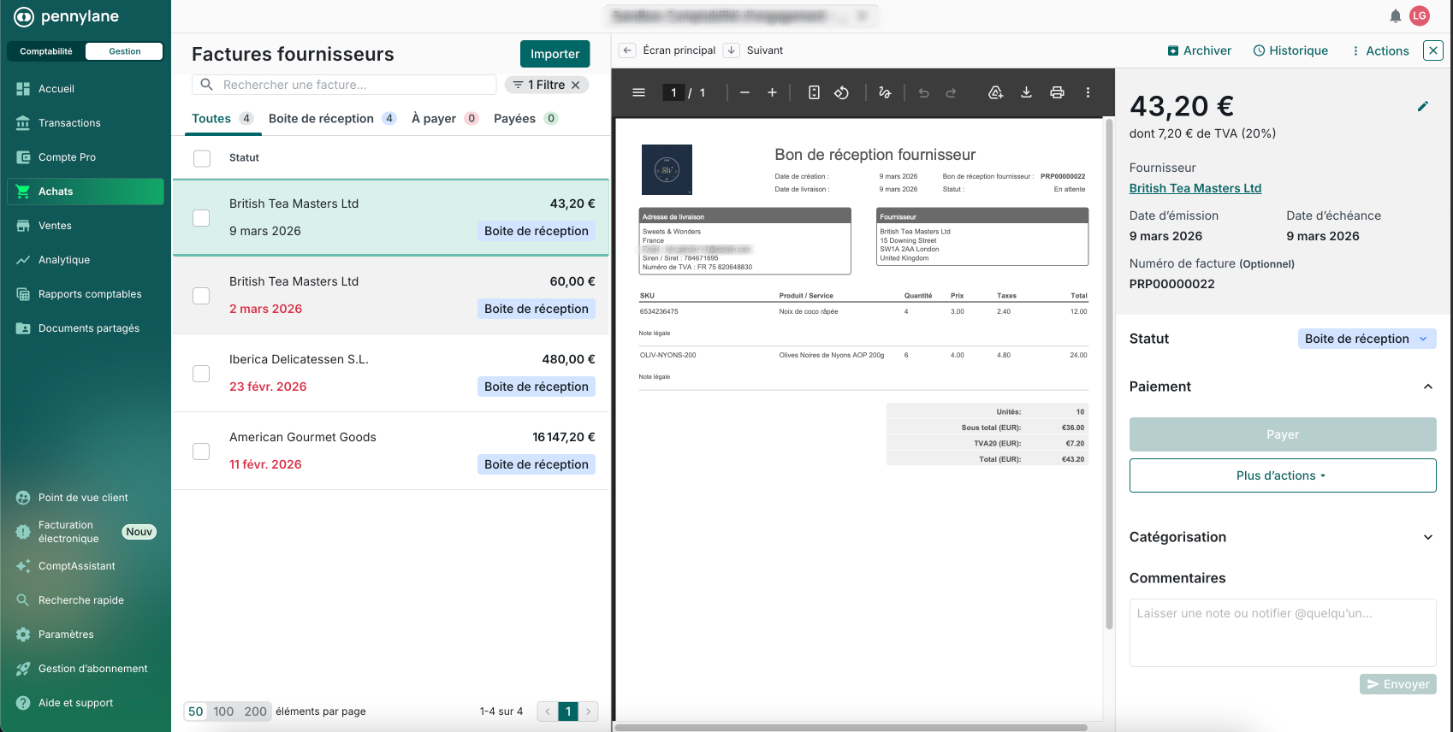Open the PDF sidebar hamburger menu
1453x732 pixels.
click(639, 93)
